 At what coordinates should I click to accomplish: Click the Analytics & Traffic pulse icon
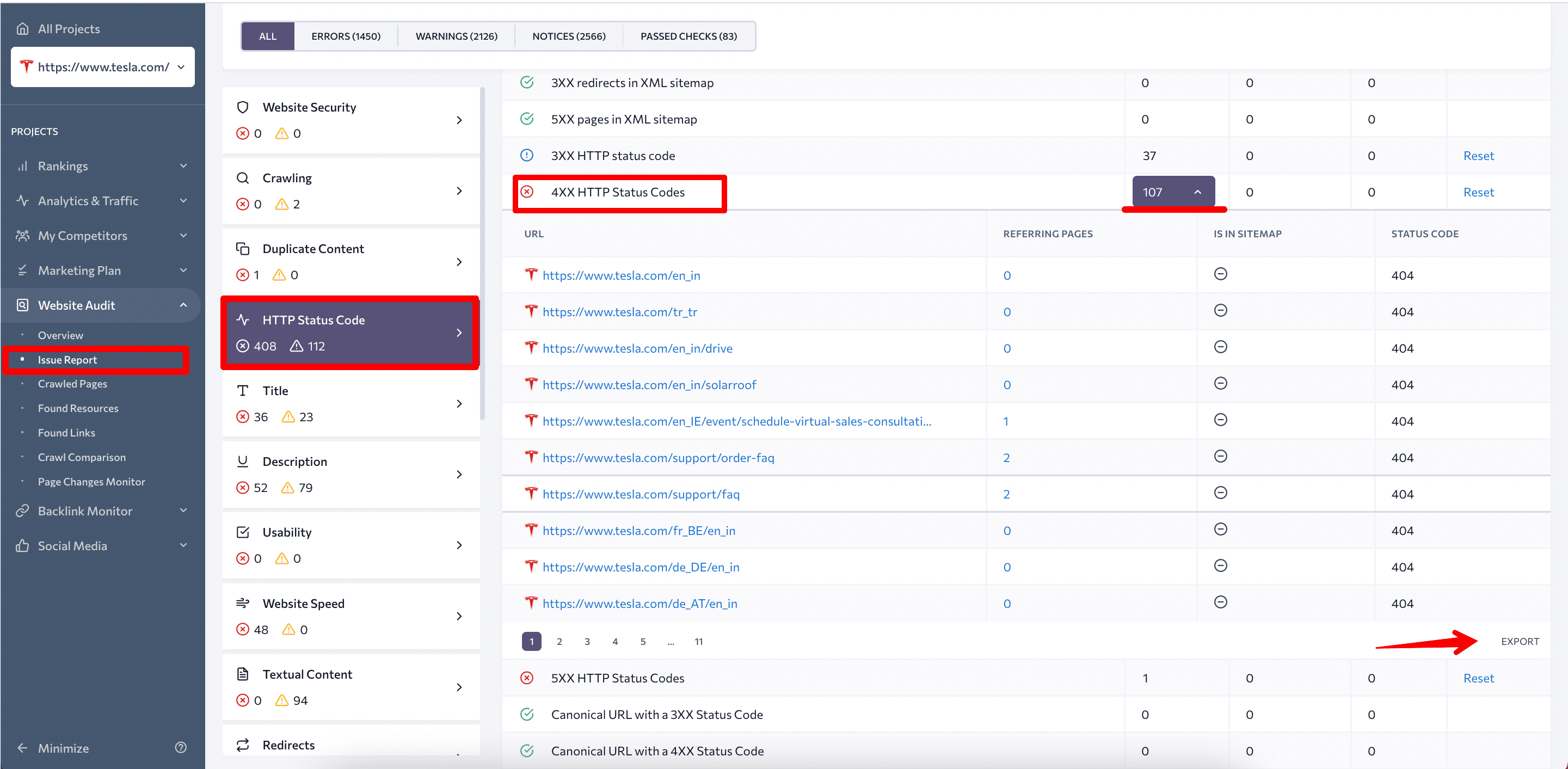tap(22, 200)
